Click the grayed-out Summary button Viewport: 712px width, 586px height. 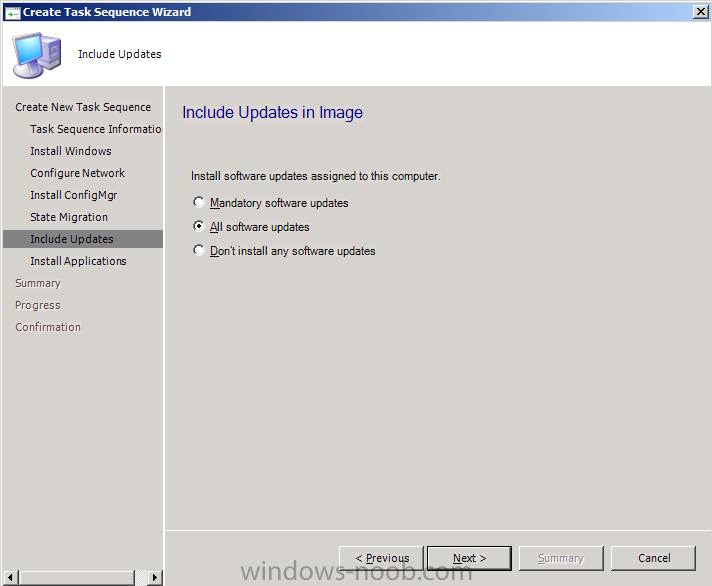tap(561, 558)
